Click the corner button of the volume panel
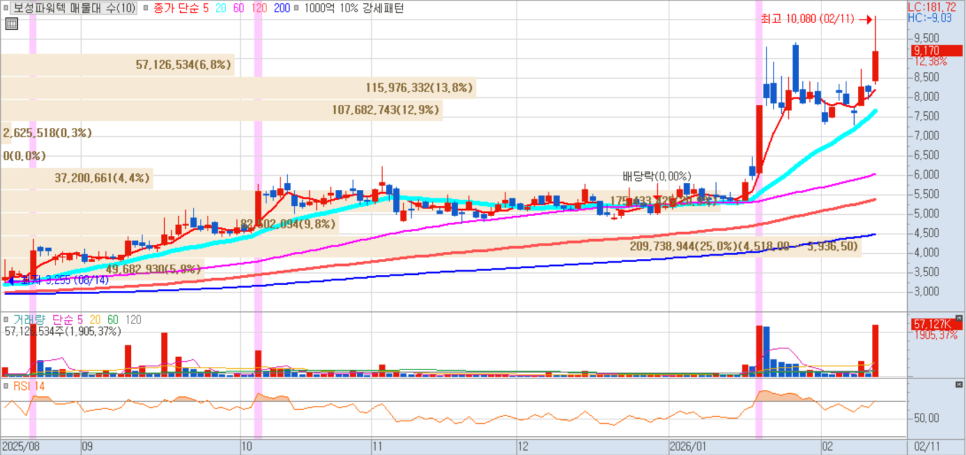Screen dimensions: 966x455 click(x=958, y=318)
